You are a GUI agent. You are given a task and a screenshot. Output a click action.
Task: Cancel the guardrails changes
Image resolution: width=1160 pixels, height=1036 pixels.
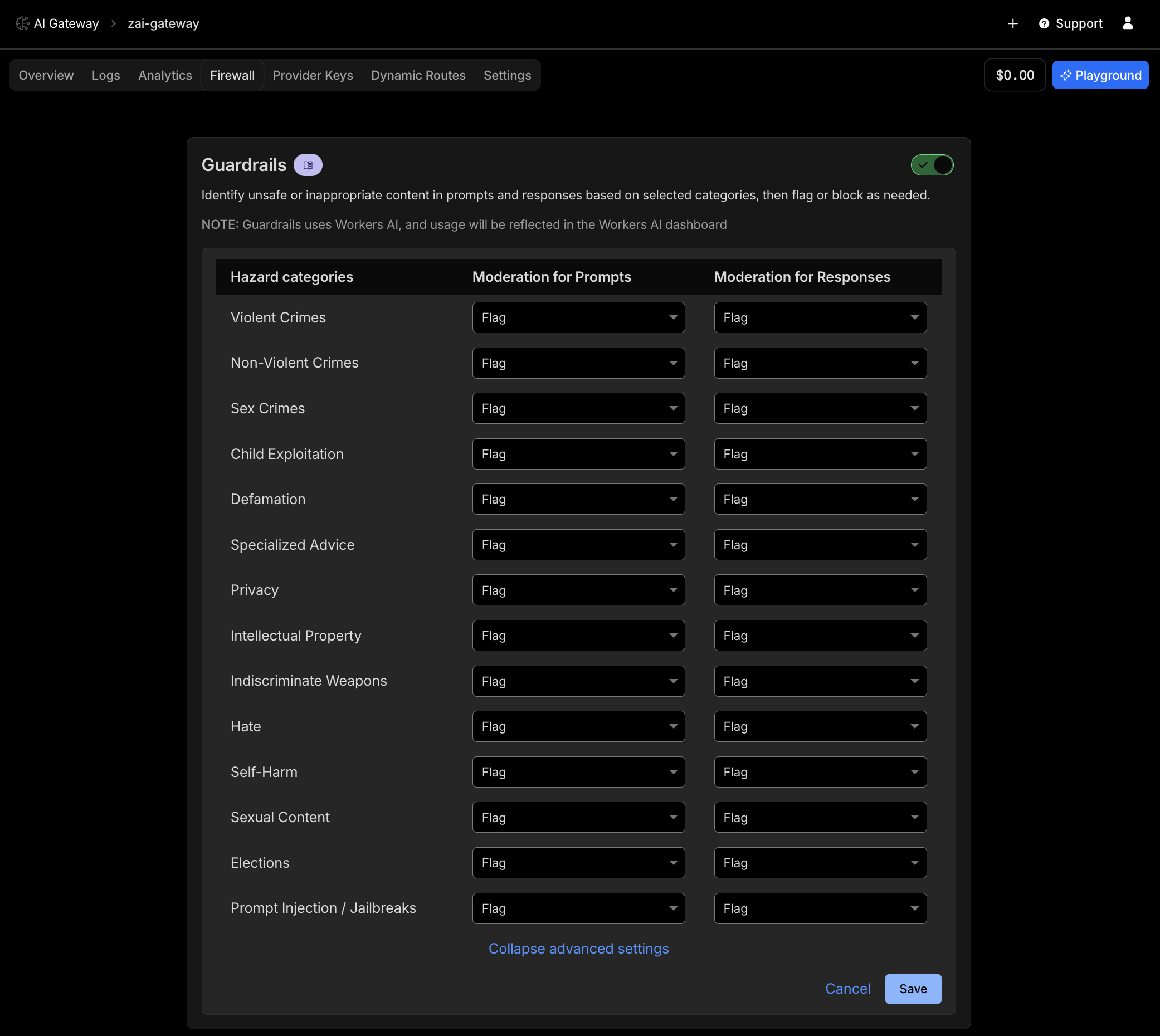[x=847, y=989]
